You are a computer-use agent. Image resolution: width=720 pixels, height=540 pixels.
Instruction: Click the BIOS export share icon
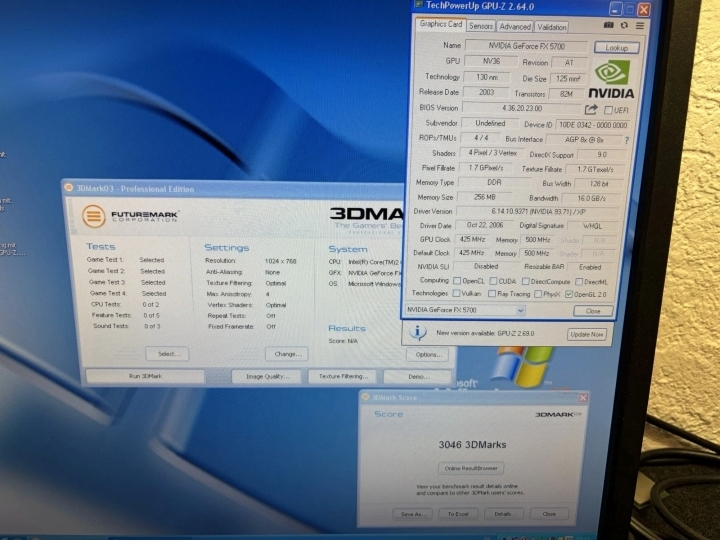pos(591,109)
